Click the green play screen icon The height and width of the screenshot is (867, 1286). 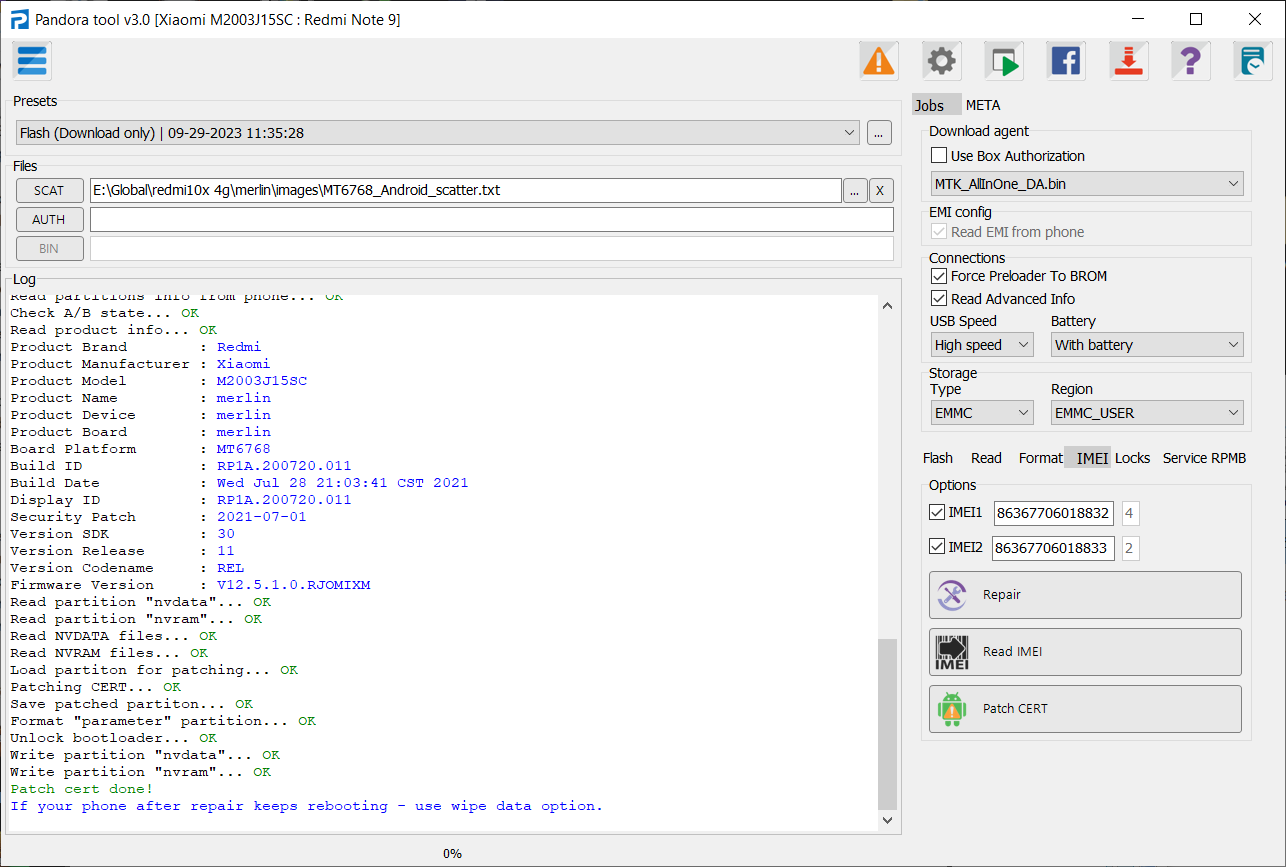1003,61
